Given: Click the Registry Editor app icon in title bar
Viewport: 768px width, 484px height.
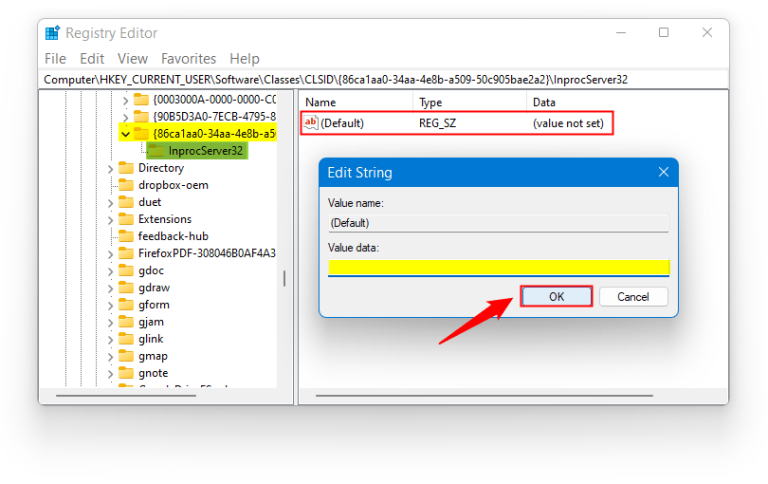Looking at the screenshot, I should tap(52, 33).
